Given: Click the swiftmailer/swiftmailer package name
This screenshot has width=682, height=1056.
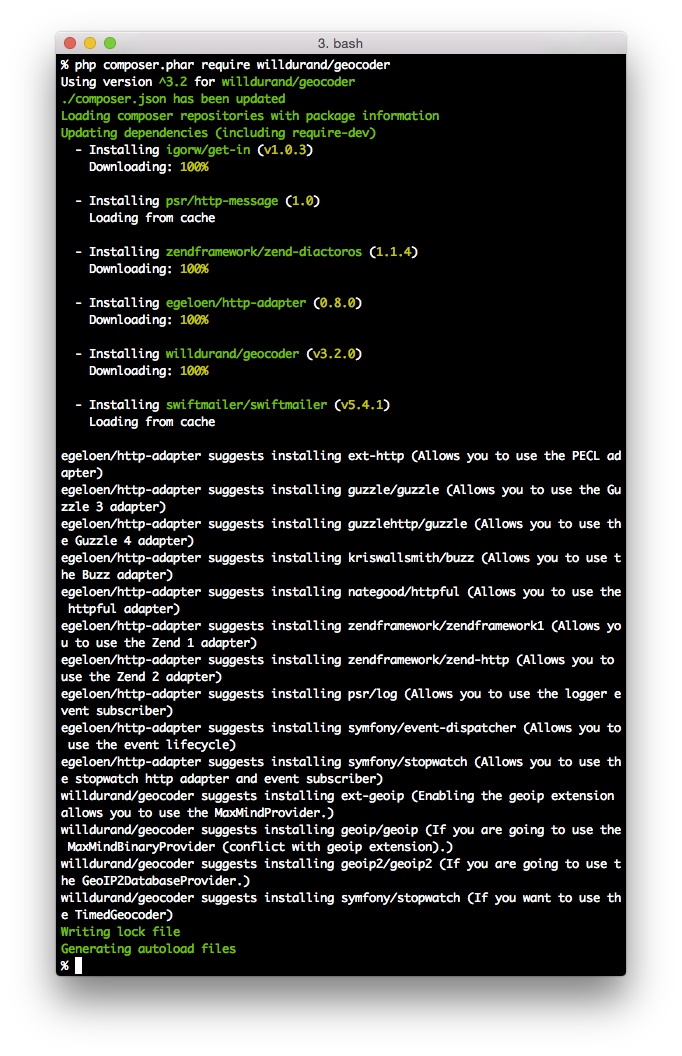Looking at the screenshot, I should 246,405.
